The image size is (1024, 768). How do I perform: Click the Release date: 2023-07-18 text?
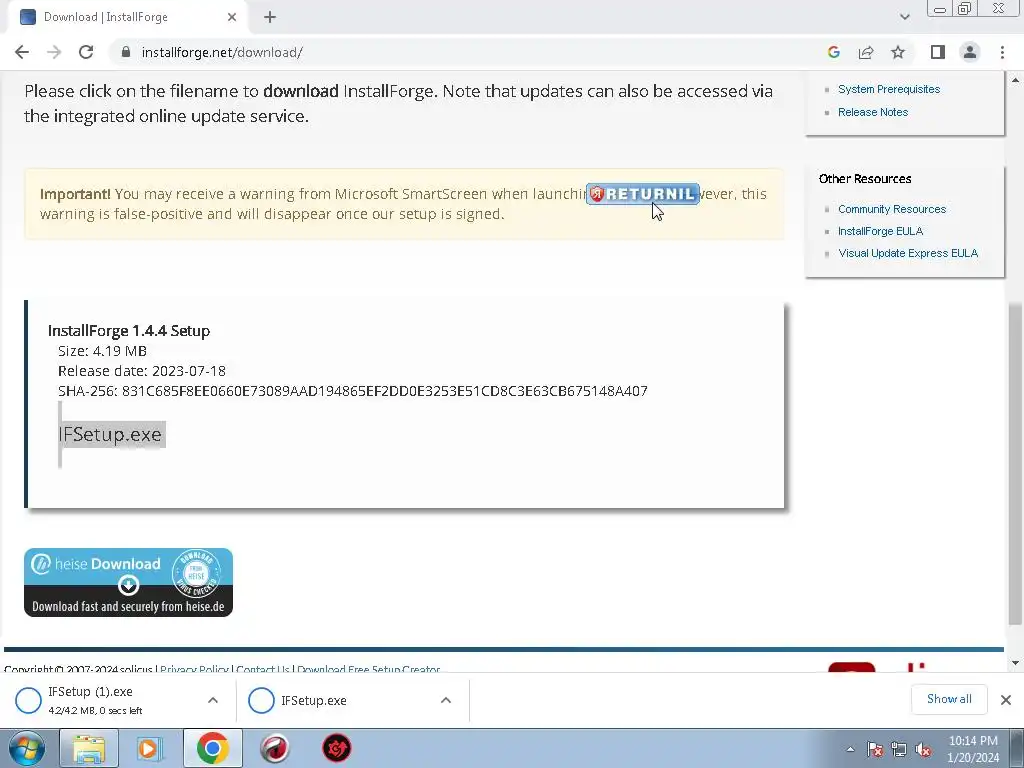pyautogui.click(x=142, y=371)
